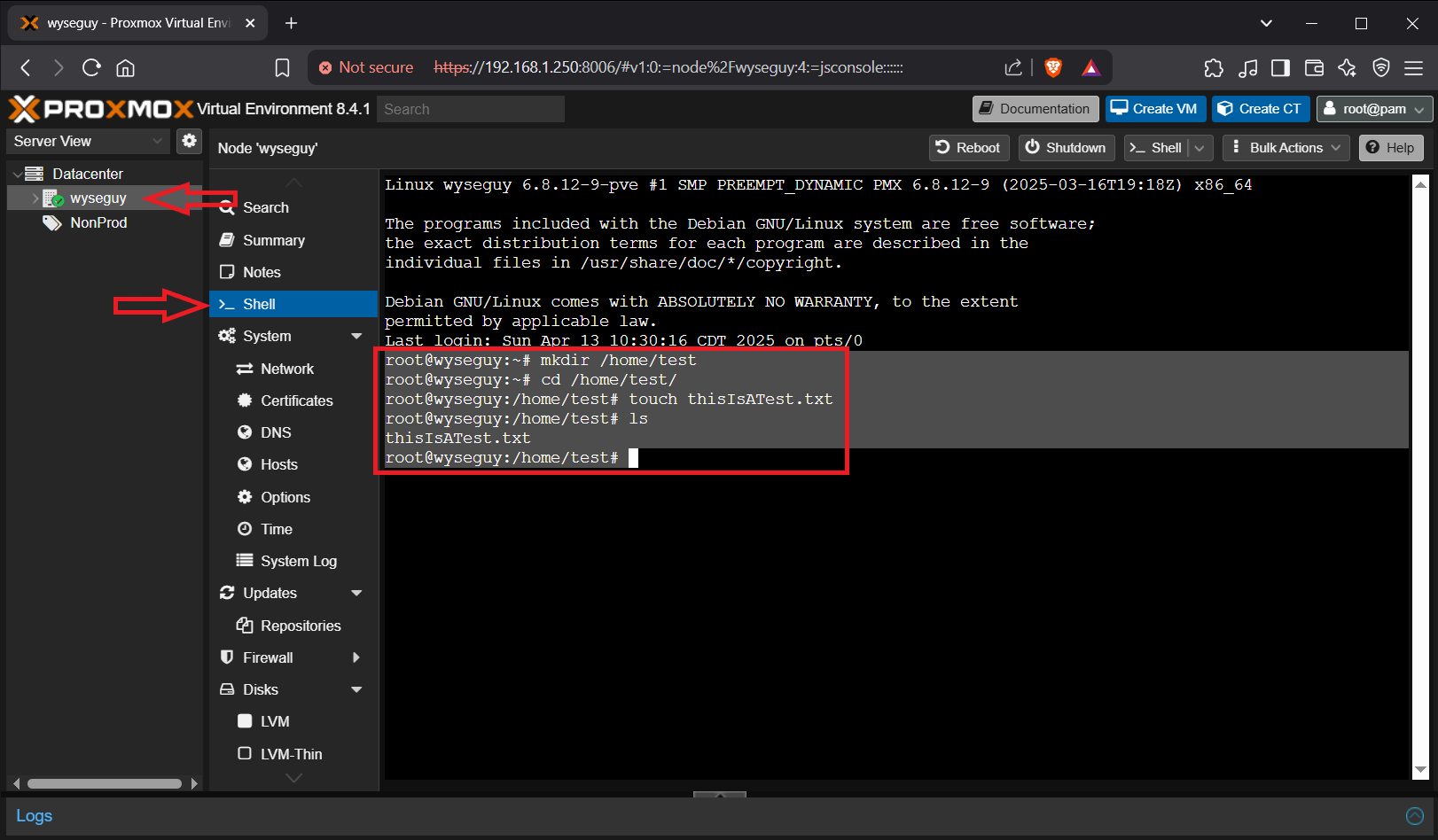Image resolution: width=1438 pixels, height=840 pixels.
Task: Expand the Firewall menu section arrow
Action: pos(356,657)
